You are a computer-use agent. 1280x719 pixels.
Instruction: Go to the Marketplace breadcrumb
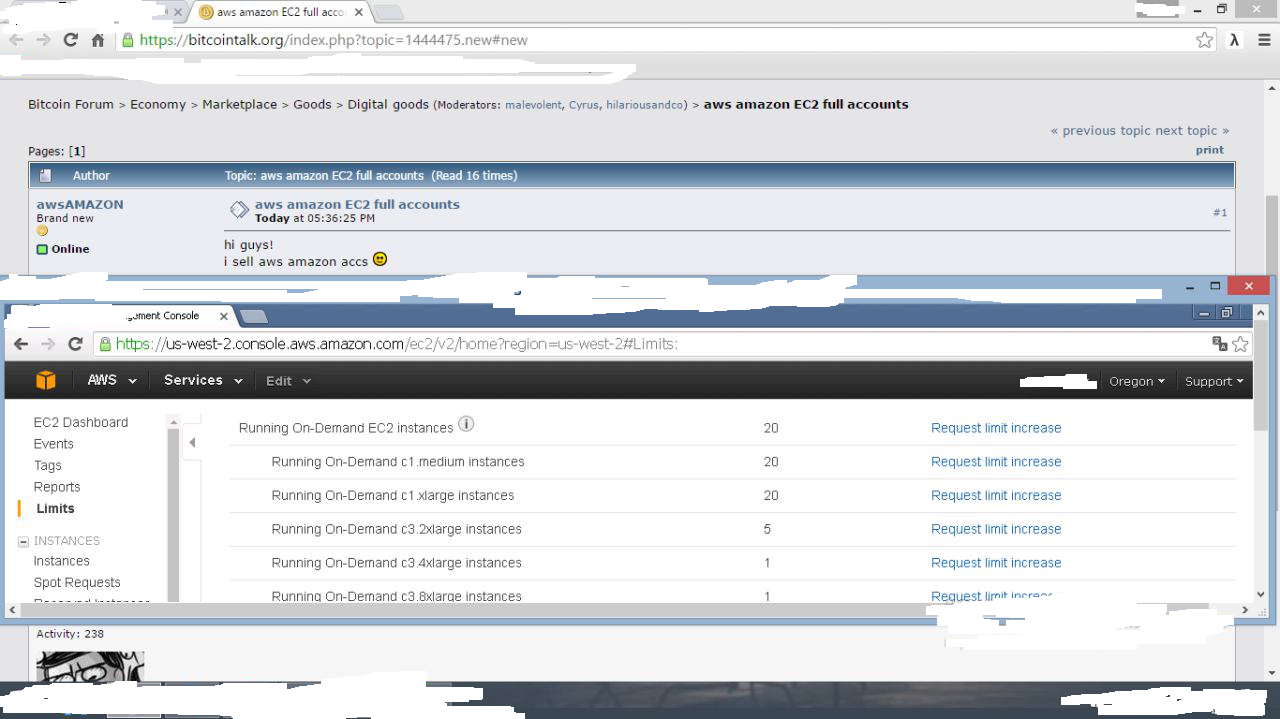click(x=240, y=104)
